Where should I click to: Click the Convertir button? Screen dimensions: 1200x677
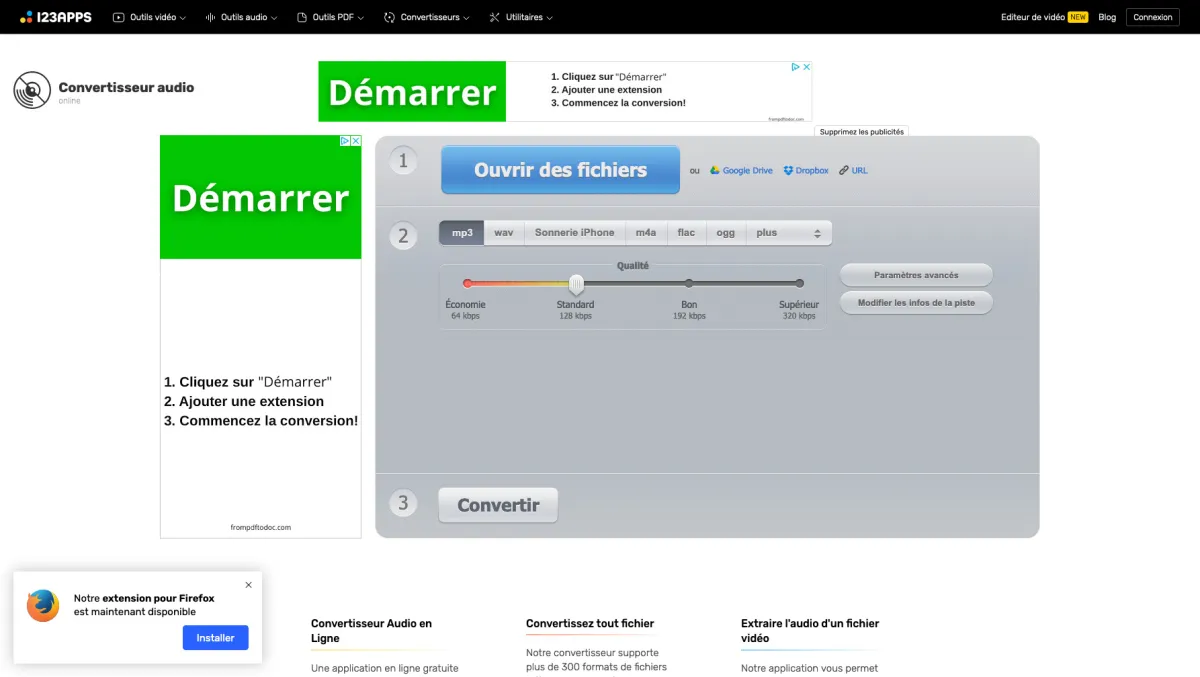coord(498,505)
